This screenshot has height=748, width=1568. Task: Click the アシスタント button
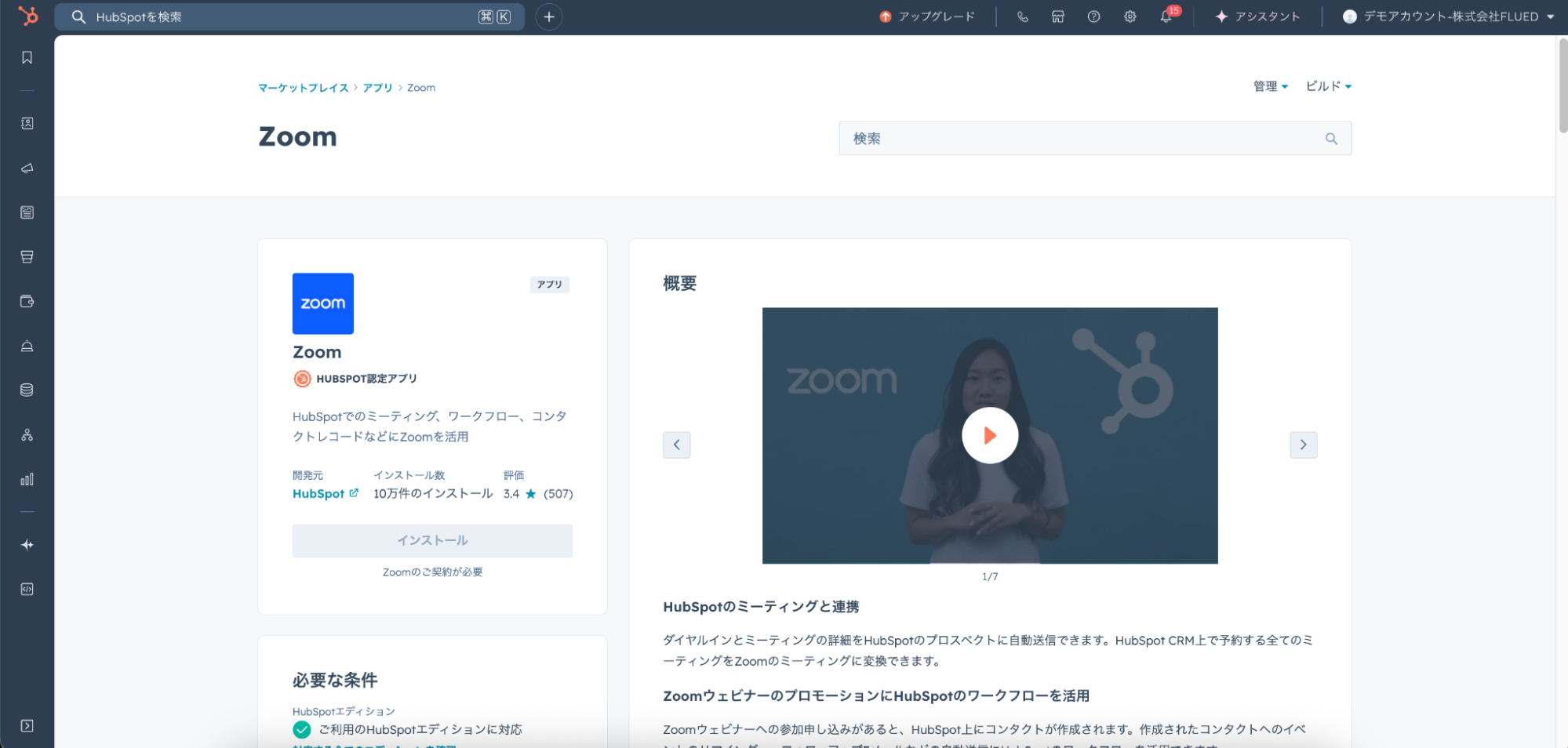[1257, 16]
